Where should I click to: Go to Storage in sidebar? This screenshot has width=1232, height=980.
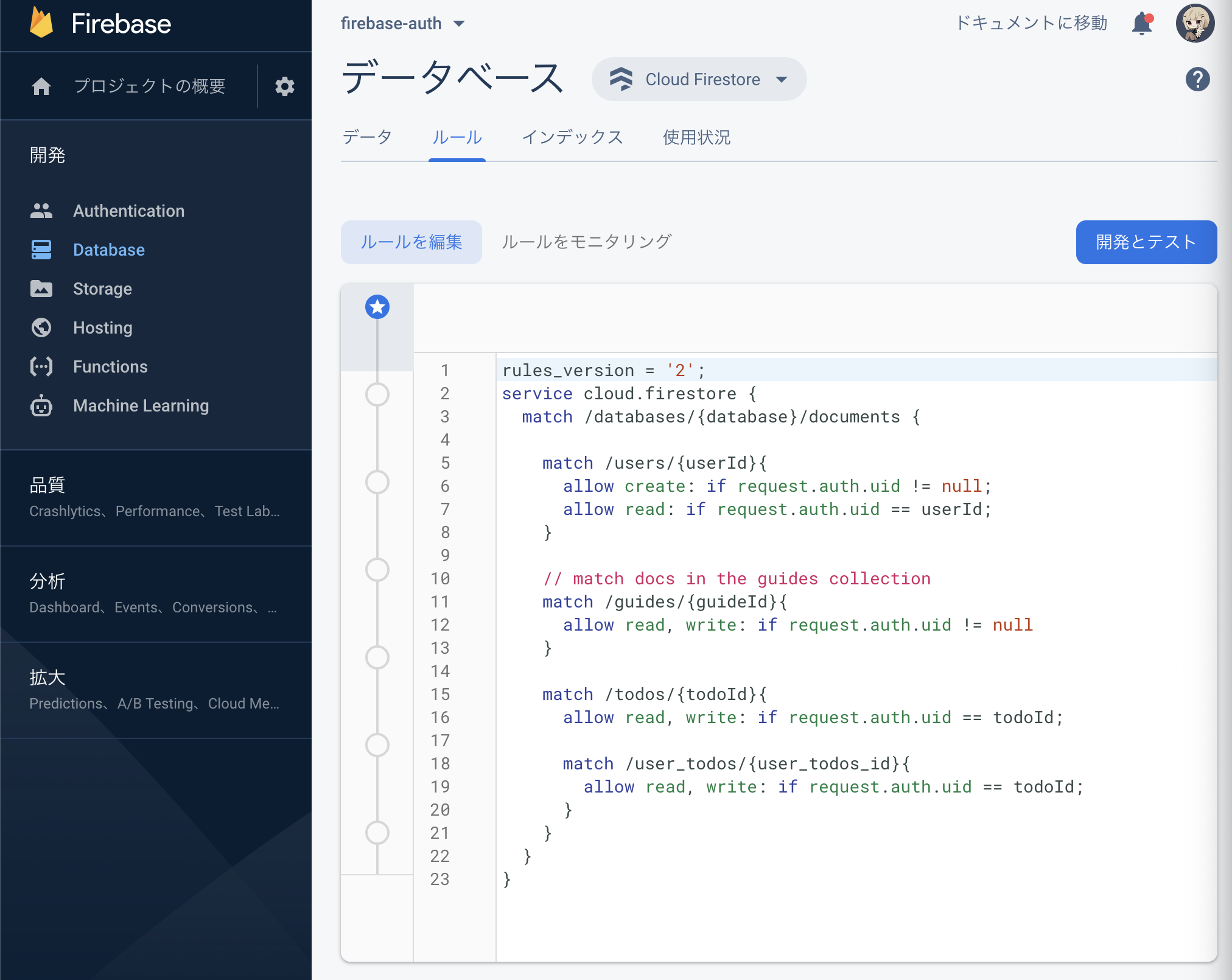point(102,289)
